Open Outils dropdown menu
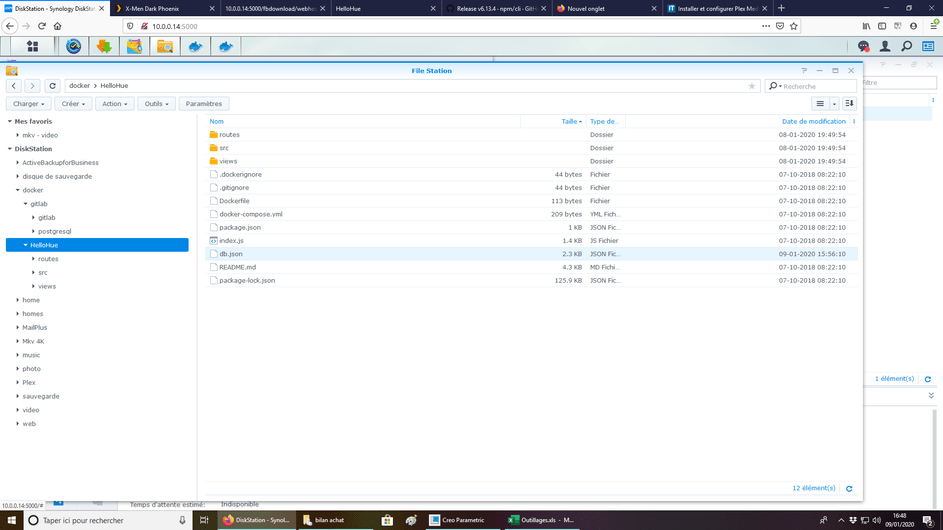This screenshot has width=943, height=530. point(156,103)
